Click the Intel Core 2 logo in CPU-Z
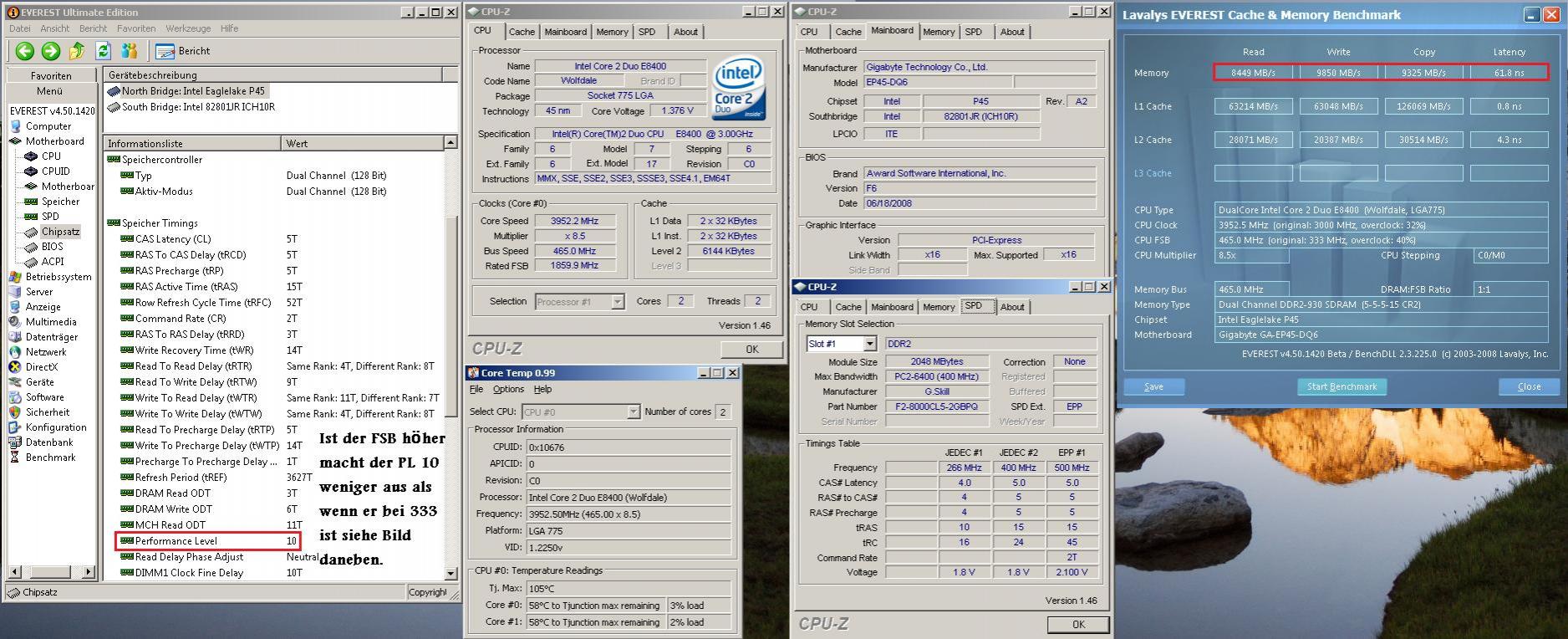The height and width of the screenshot is (639, 1568). (x=740, y=89)
